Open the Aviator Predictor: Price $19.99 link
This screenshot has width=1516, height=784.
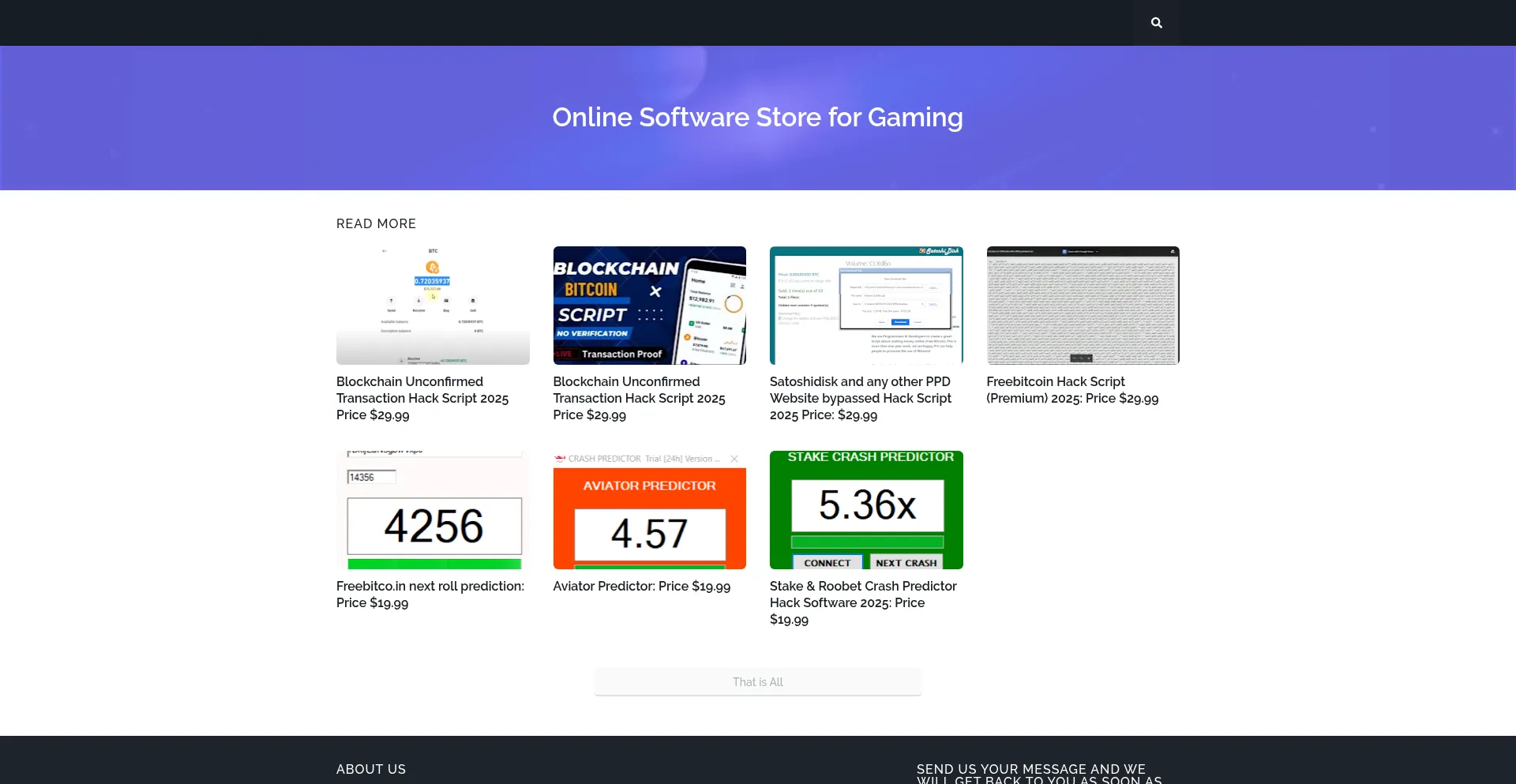(x=641, y=586)
